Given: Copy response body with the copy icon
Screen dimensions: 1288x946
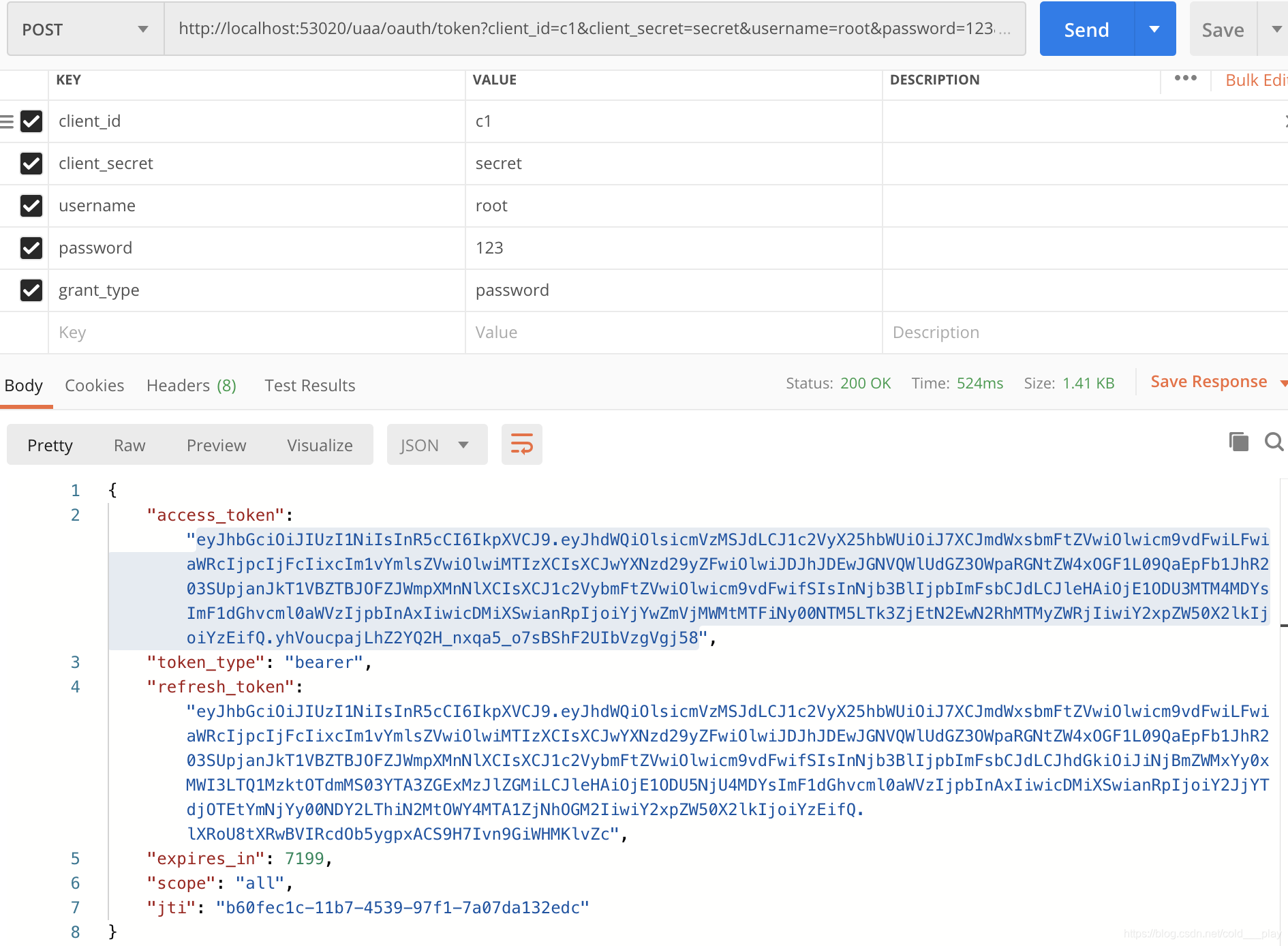Looking at the screenshot, I should pyautogui.click(x=1238, y=442).
